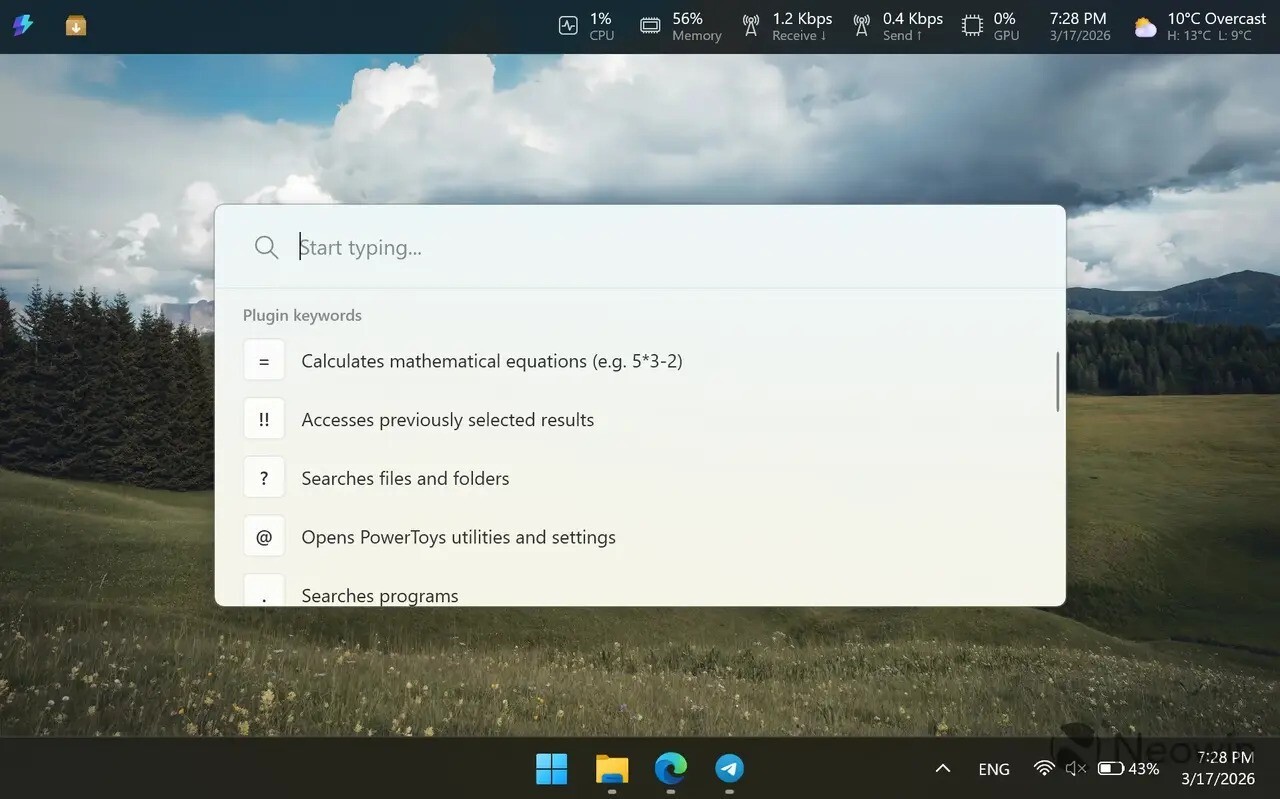Viewport: 1280px width, 799px height.
Task: Select the '?' file search keyword icon
Action: 264,478
